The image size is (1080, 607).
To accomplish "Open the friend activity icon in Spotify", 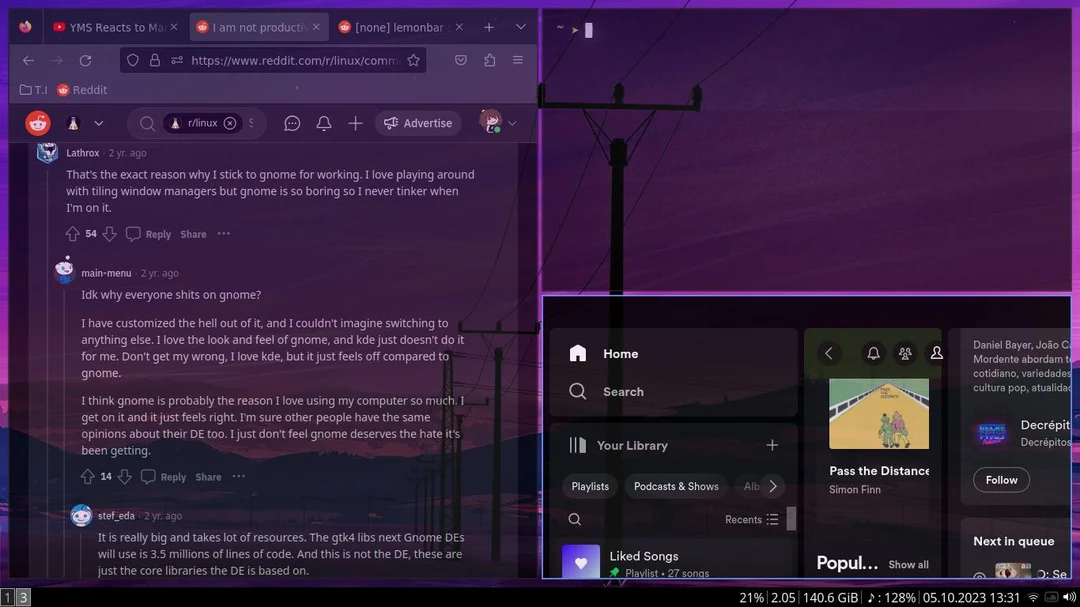I will tap(905, 353).
